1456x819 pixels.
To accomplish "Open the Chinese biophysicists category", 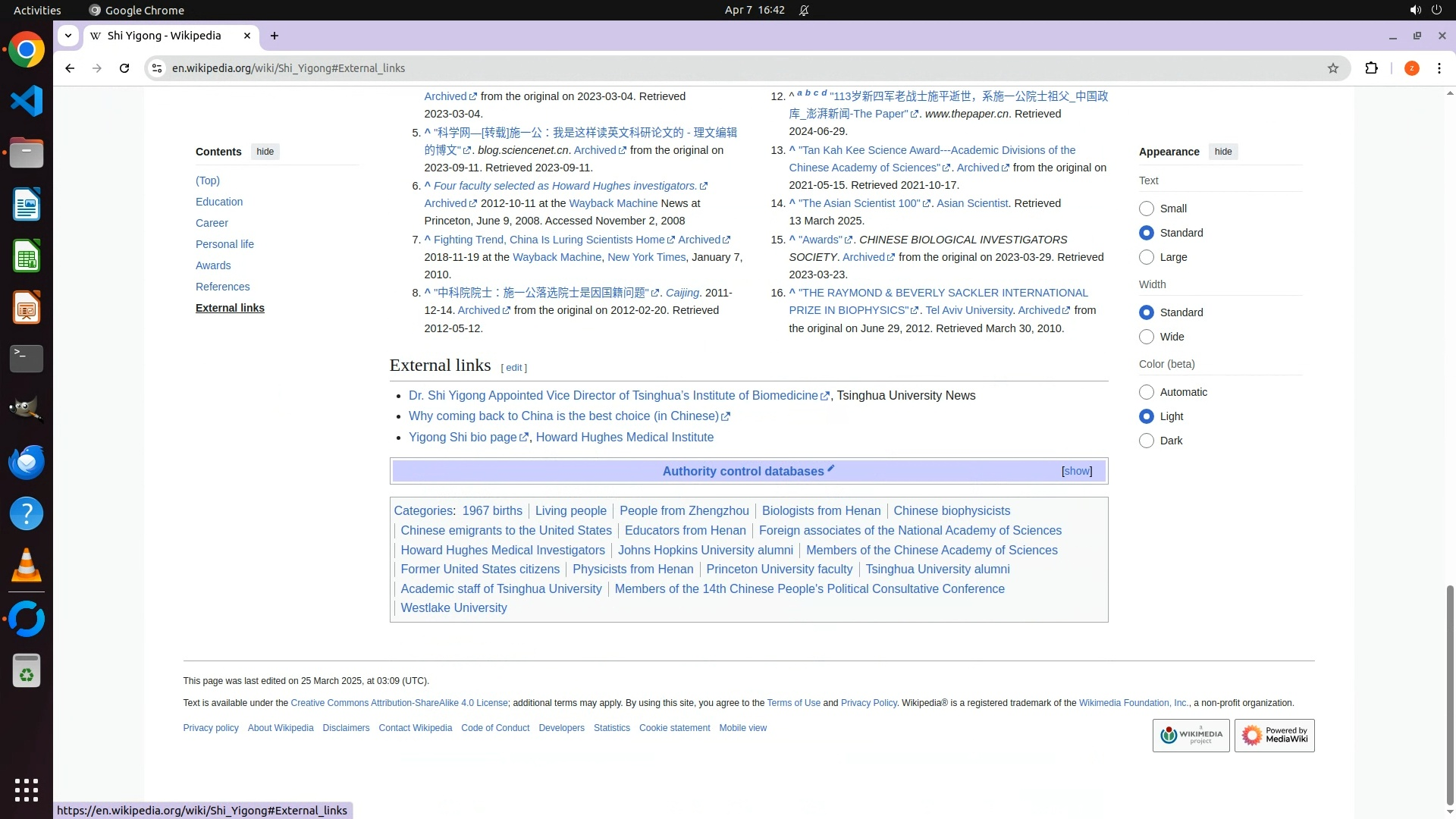I will pos(951,510).
